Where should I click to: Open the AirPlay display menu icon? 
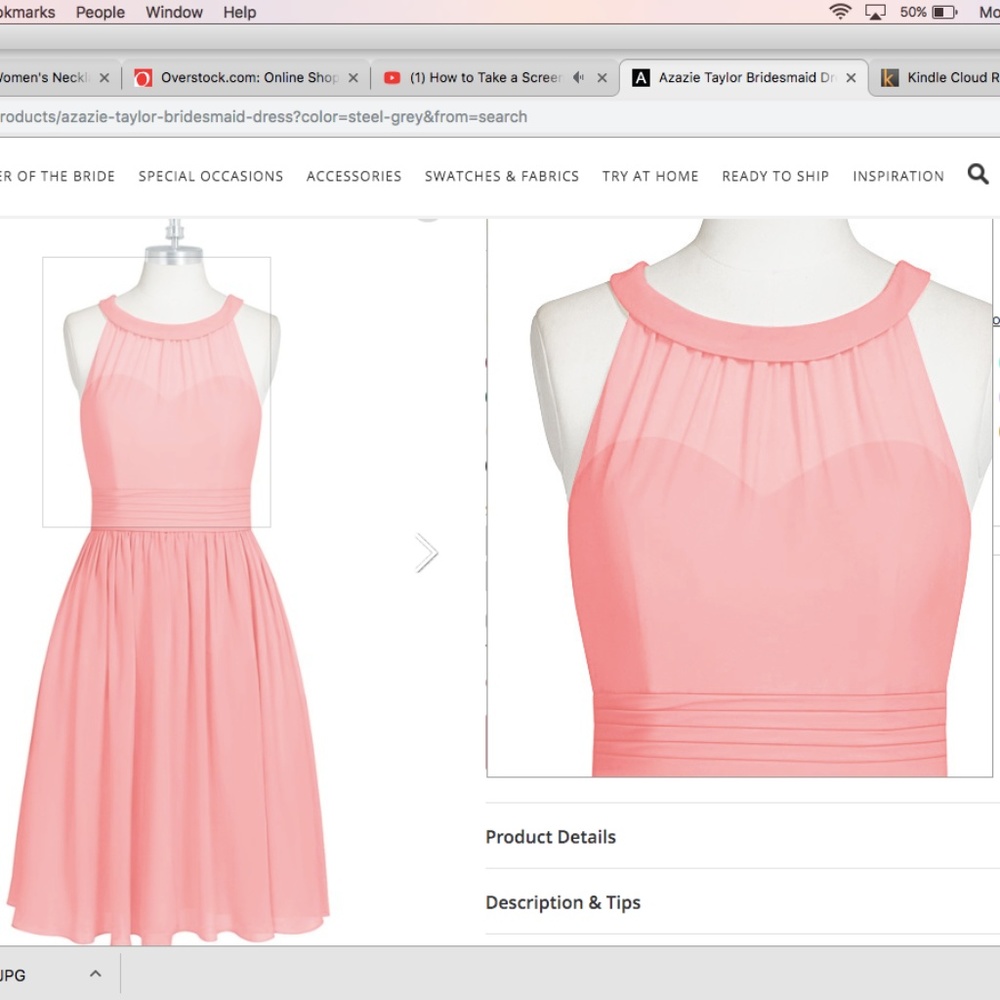click(875, 12)
